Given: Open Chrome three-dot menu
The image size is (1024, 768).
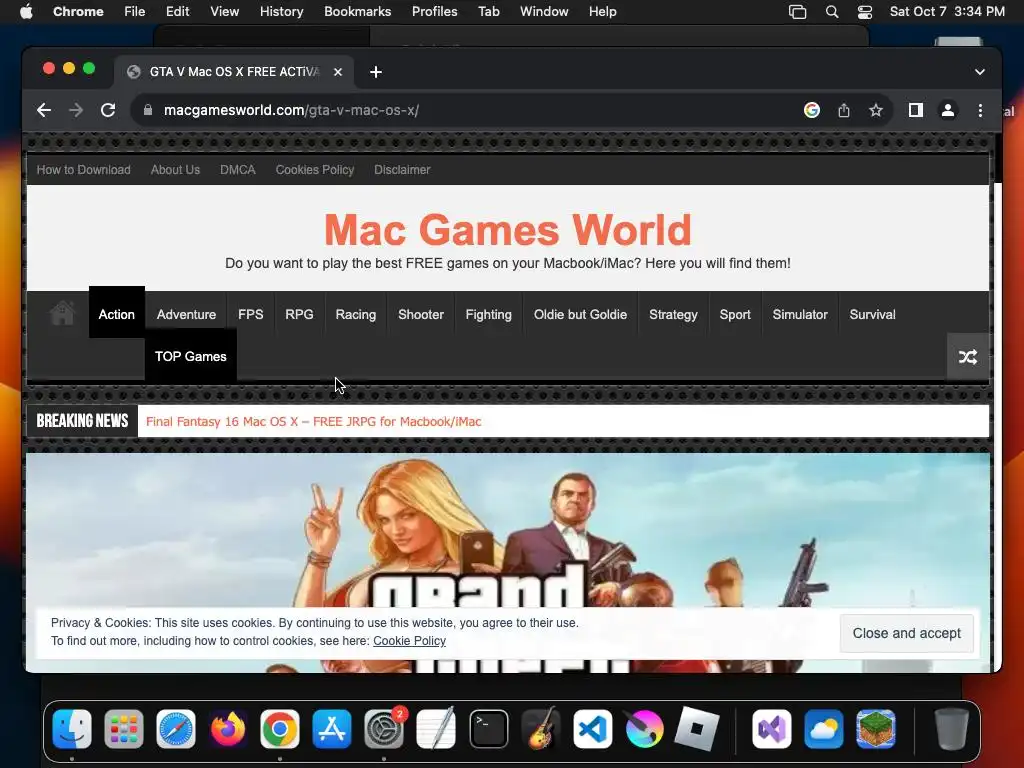Looking at the screenshot, I should (x=980, y=110).
